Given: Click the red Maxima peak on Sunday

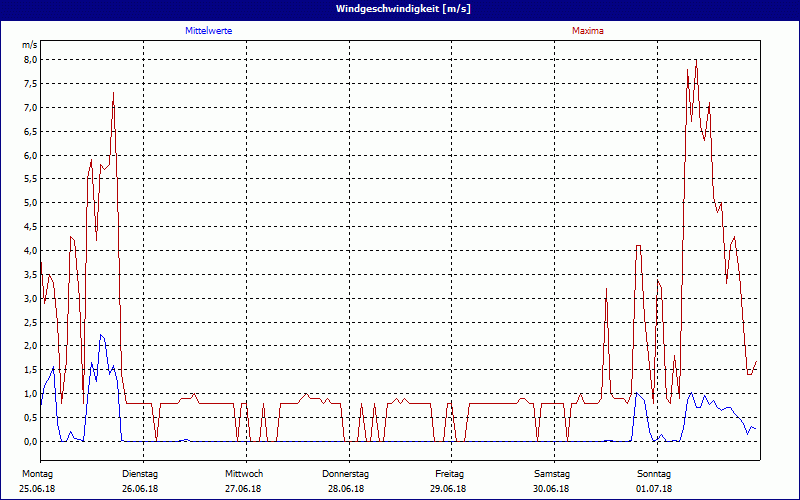Looking at the screenshot, I should click(x=696, y=61).
